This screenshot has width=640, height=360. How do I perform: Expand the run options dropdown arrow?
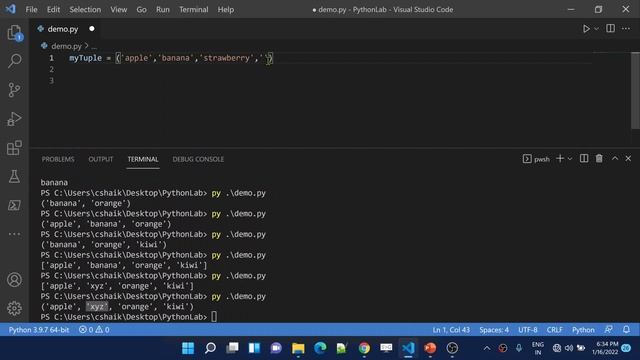(596, 29)
